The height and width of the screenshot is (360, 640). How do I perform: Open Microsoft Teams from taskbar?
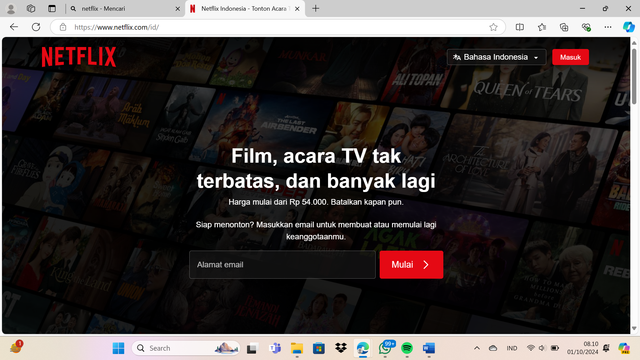click(275, 348)
